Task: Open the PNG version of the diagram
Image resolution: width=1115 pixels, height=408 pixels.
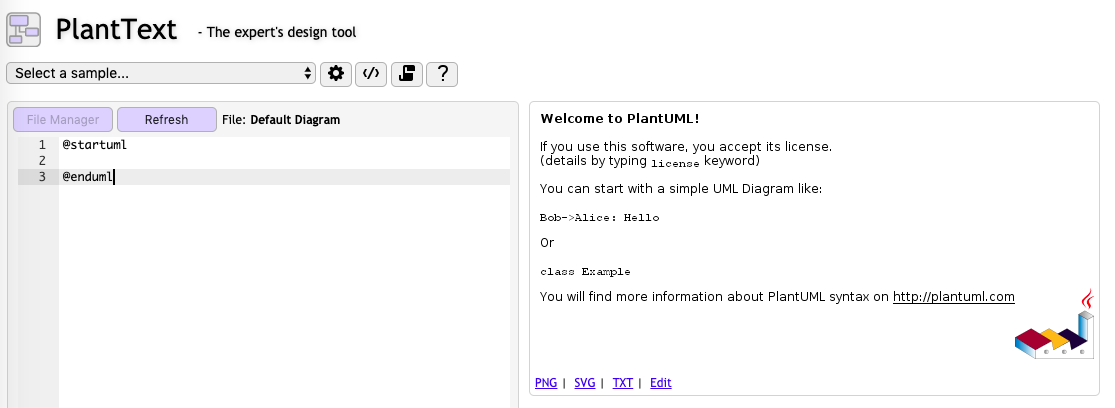Action: coord(546,383)
